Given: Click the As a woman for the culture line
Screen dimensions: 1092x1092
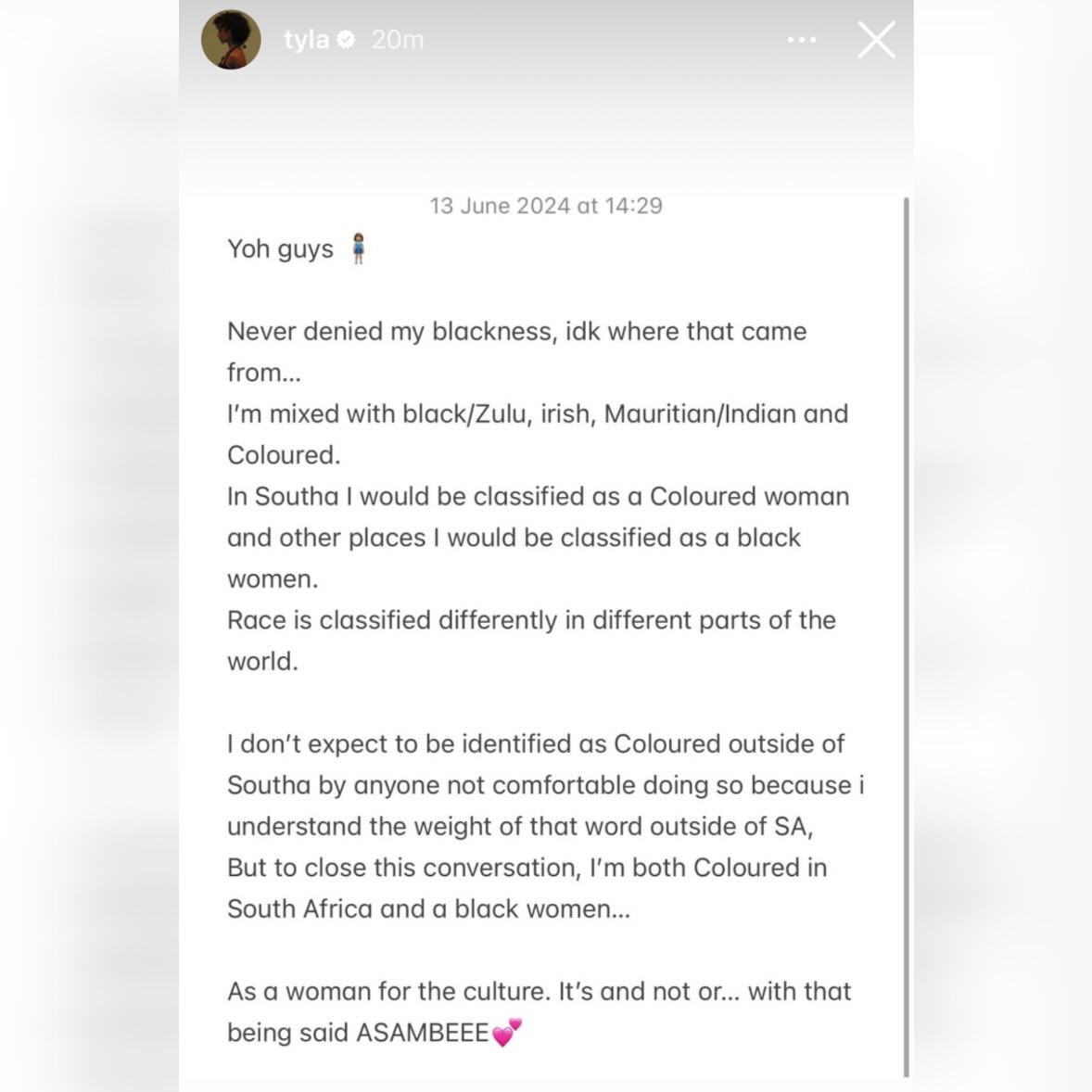Looking at the screenshot, I should (x=539, y=991).
